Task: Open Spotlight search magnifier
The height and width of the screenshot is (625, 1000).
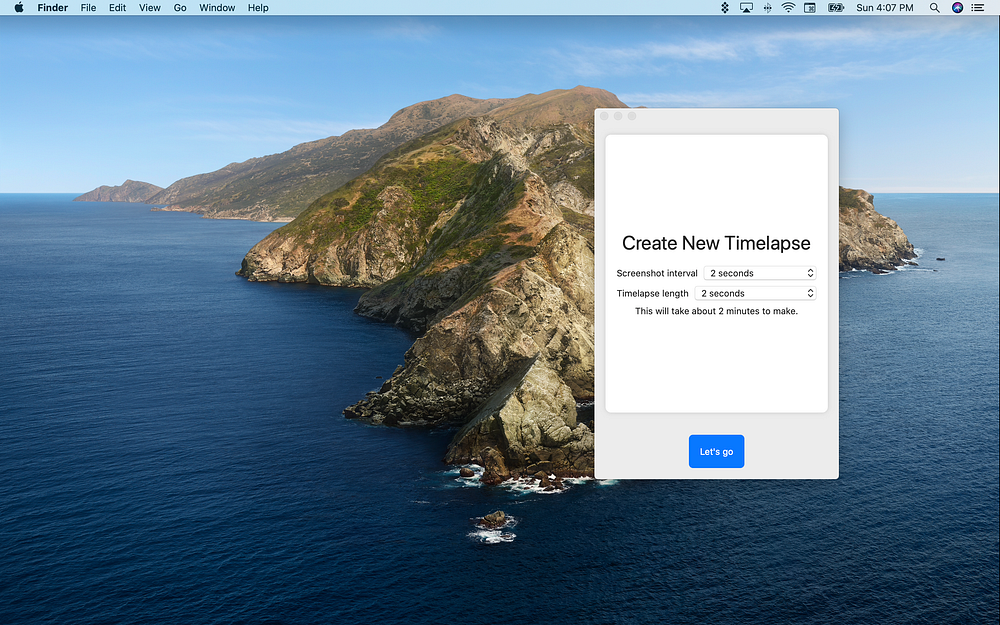Action: pyautogui.click(x=935, y=8)
